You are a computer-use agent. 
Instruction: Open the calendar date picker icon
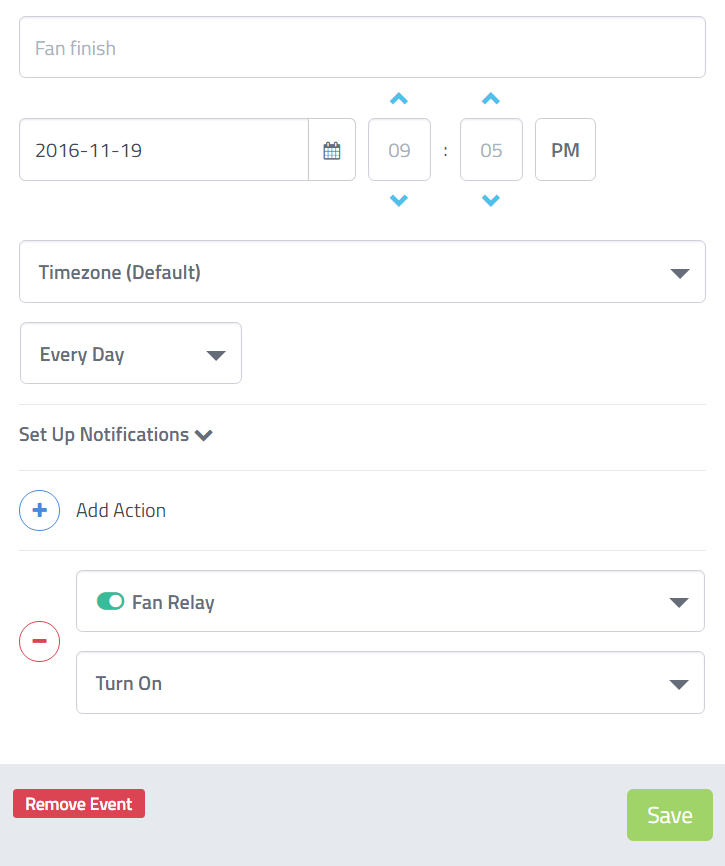coord(332,151)
